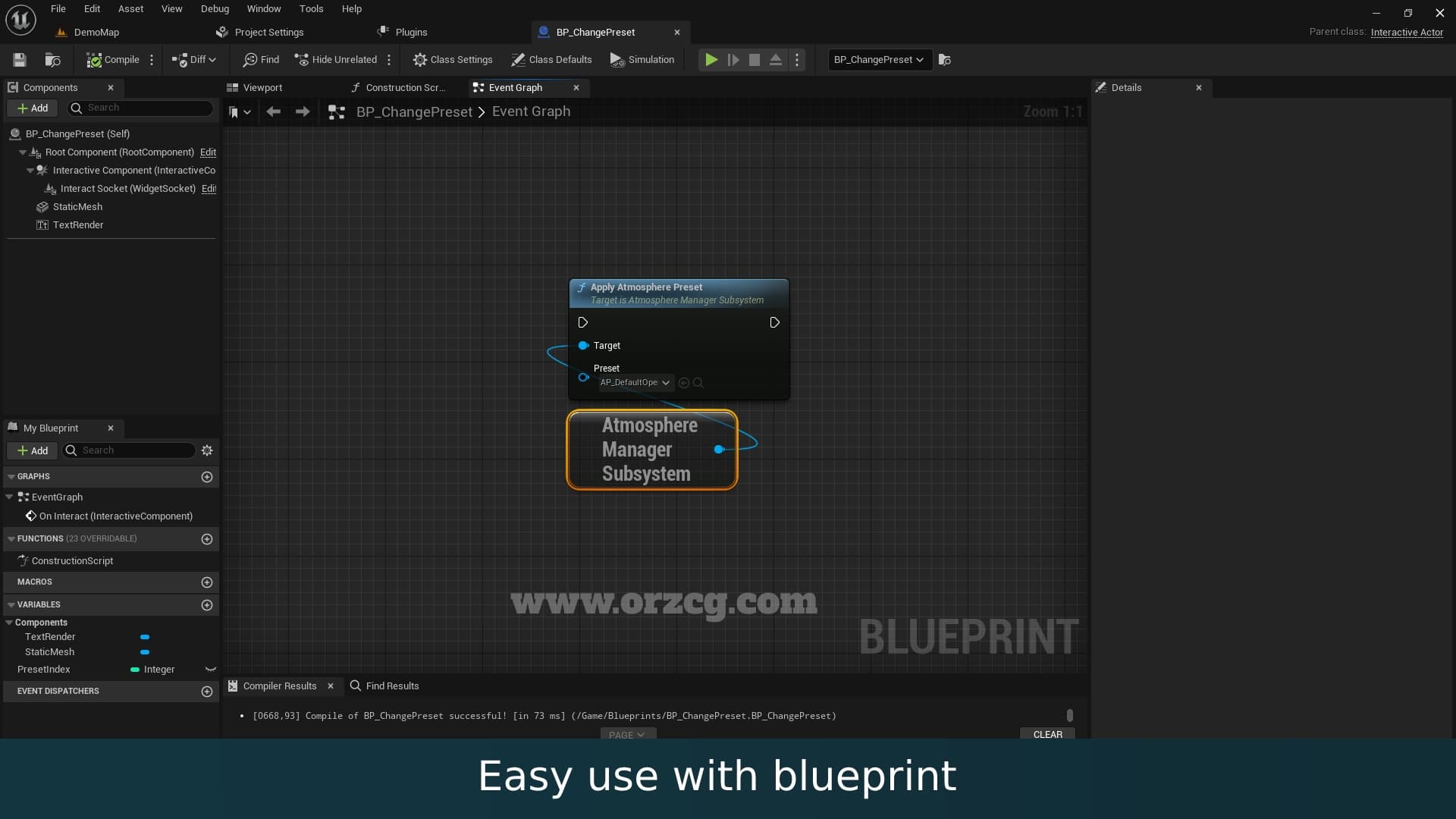The image size is (1456, 819).
Task: Add new macro with plus icon
Action: pos(207,582)
